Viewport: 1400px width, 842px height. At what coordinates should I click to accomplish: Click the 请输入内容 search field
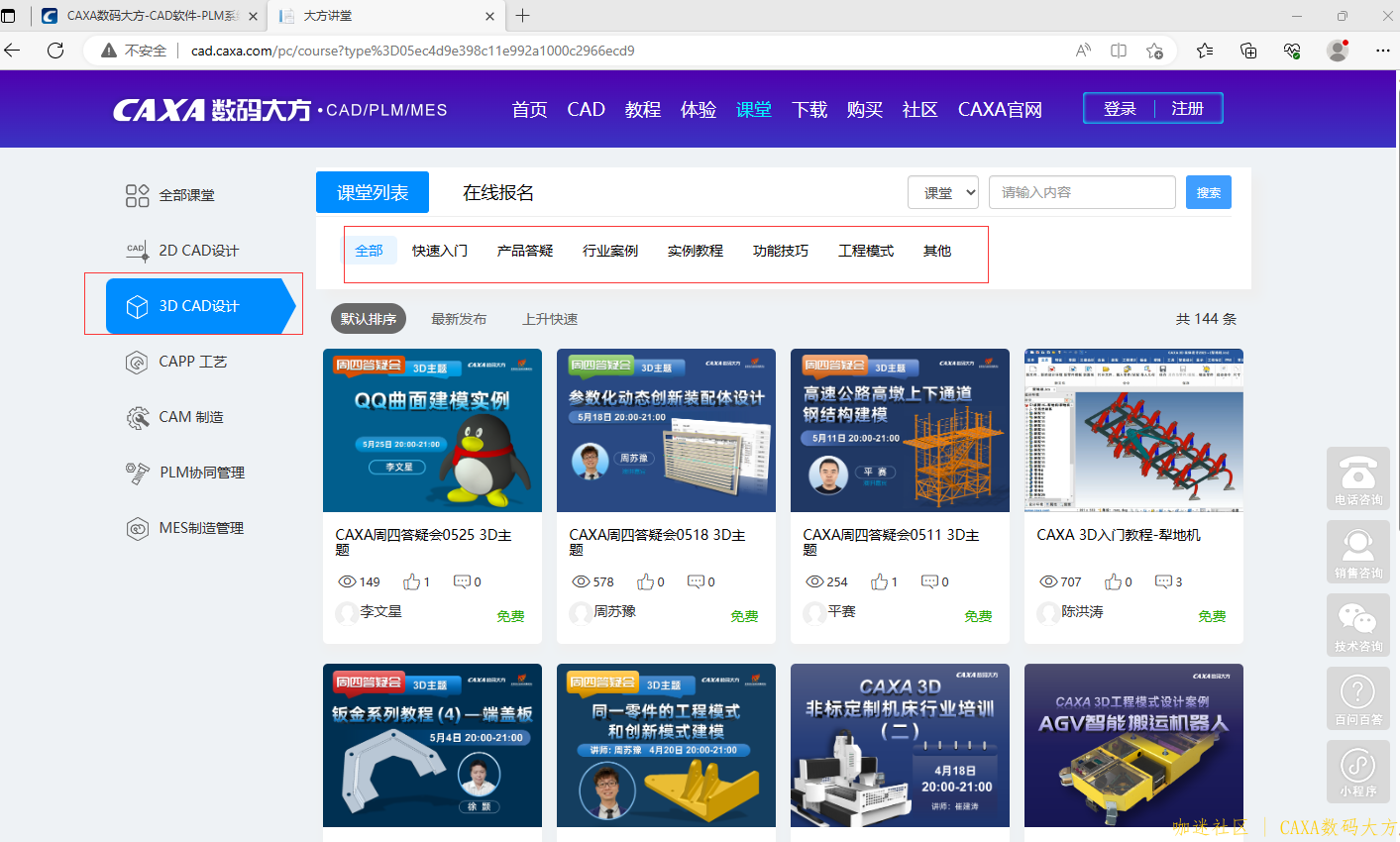(x=1082, y=192)
